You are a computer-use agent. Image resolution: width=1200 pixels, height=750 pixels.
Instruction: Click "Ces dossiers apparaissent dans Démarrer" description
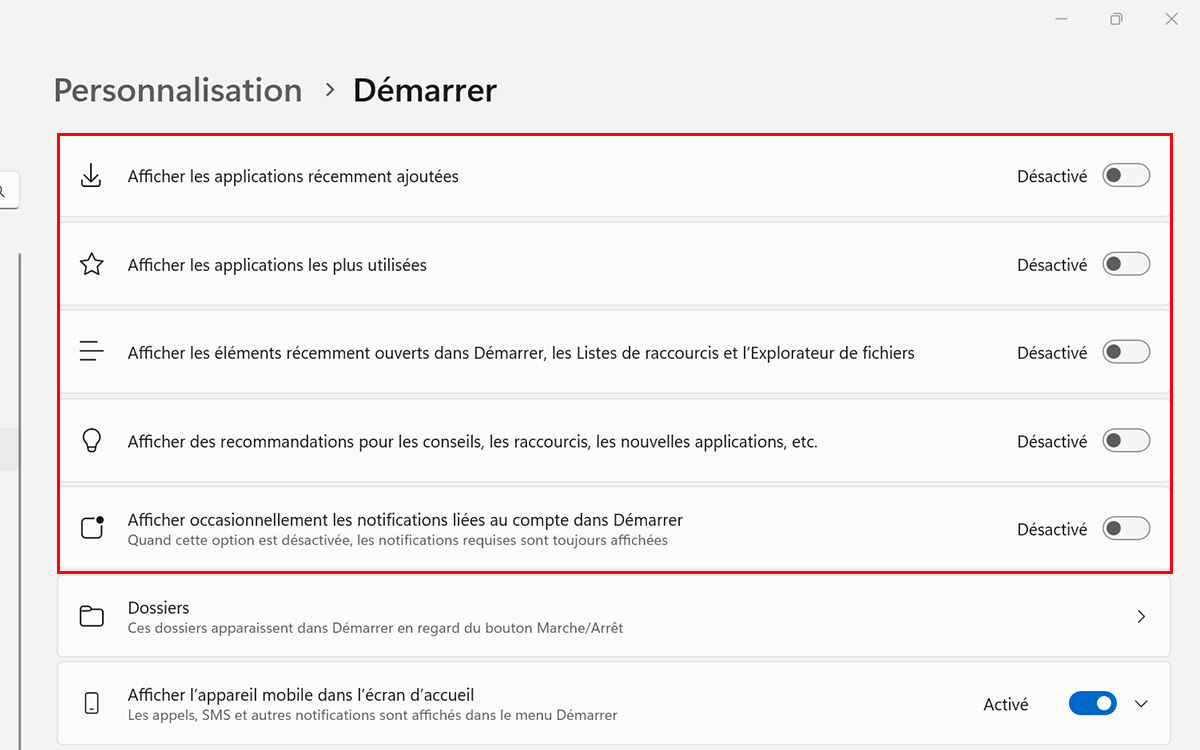pos(376,628)
